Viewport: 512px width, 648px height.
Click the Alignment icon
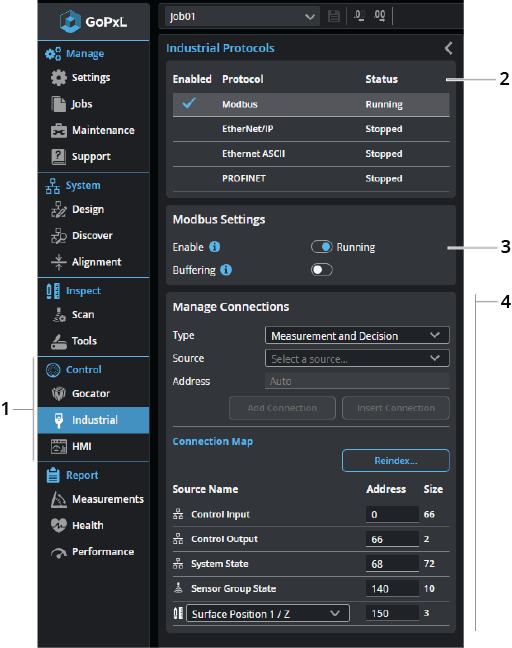pos(58,262)
